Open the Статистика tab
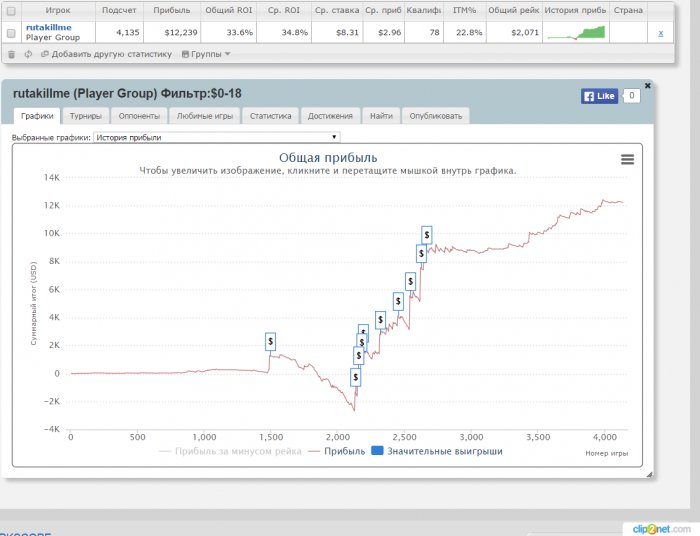This screenshot has width=700, height=536. pyautogui.click(x=270, y=116)
